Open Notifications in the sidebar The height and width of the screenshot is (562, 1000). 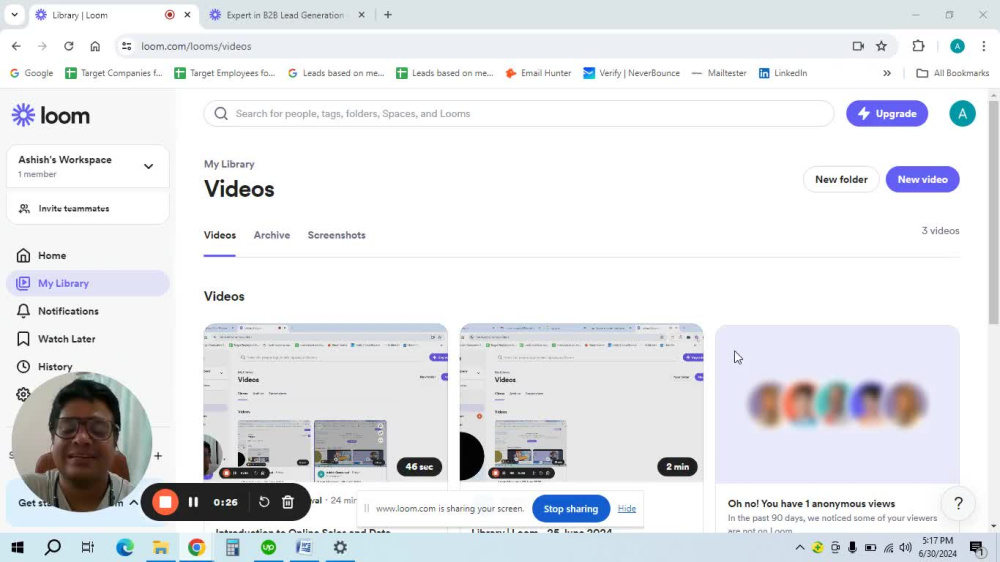pyautogui.click(x=88, y=311)
